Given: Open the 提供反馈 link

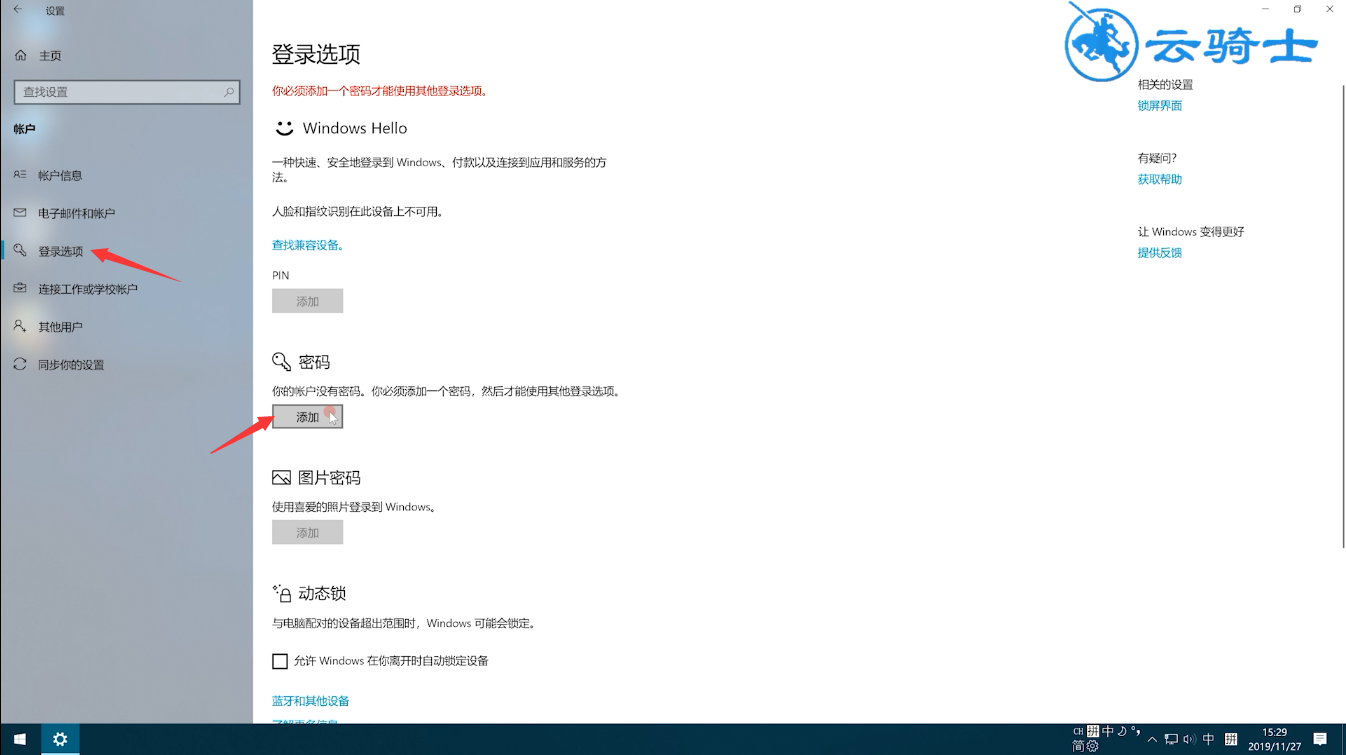Looking at the screenshot, I should [1160, 253].
